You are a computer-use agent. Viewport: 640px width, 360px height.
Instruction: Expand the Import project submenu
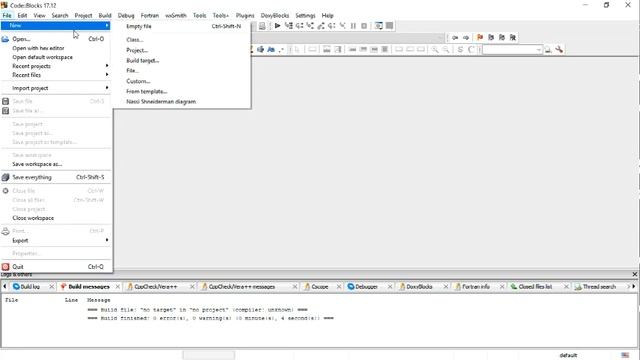pyautogui.click(x=56, y=88)
